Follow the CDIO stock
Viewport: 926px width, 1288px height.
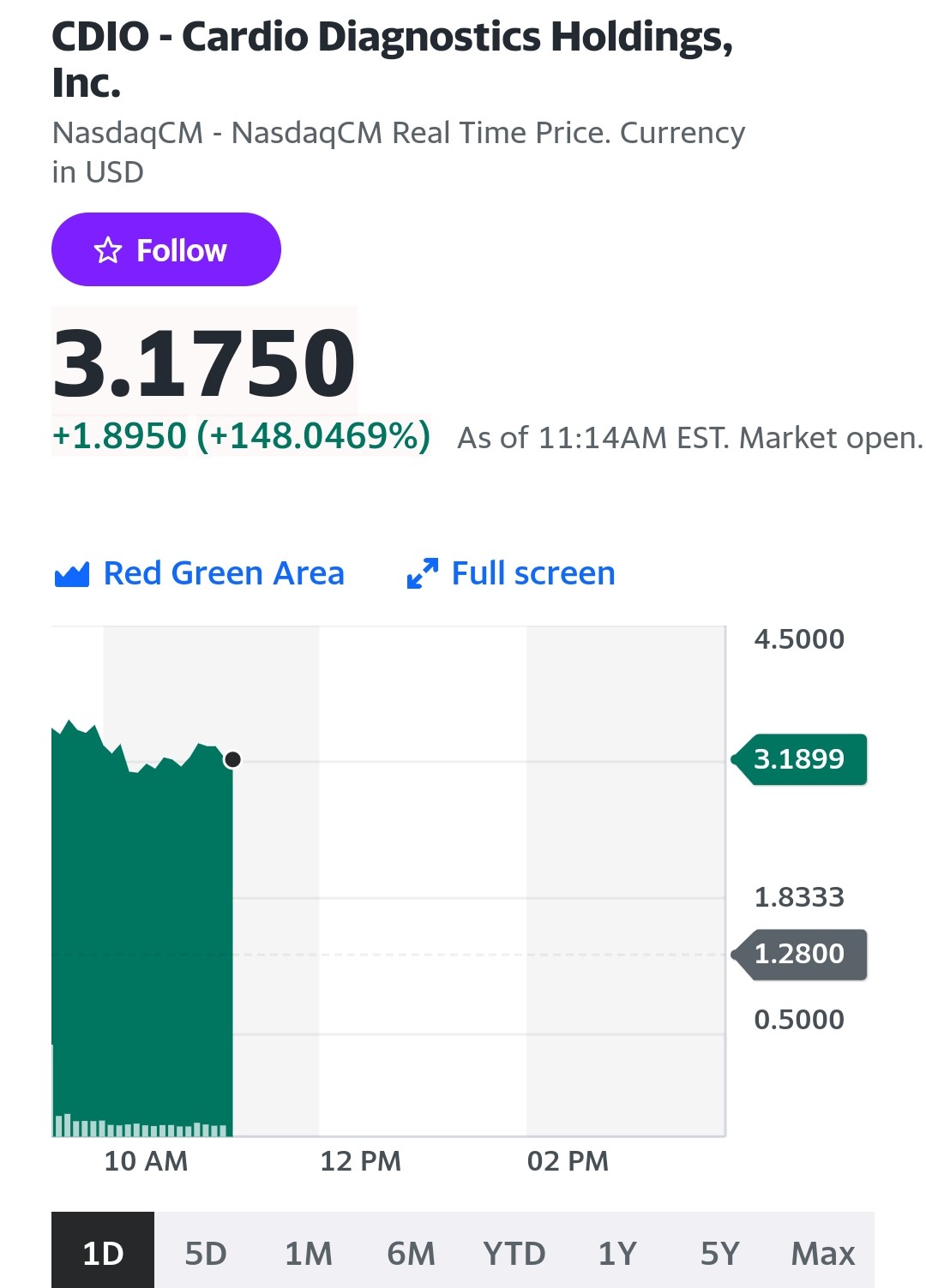coord(166,249)
